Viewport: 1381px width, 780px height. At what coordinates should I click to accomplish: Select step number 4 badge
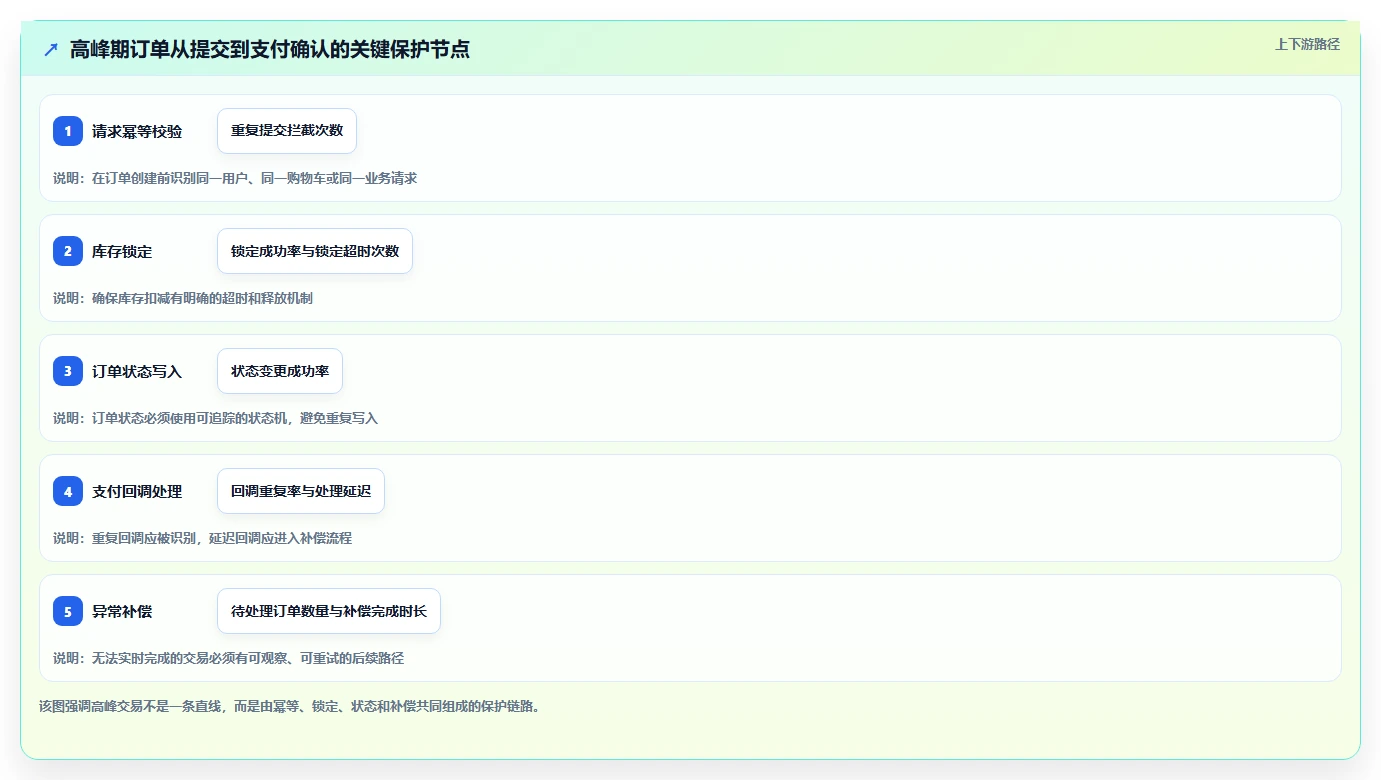pyautogui.click(x=68, y=491)
